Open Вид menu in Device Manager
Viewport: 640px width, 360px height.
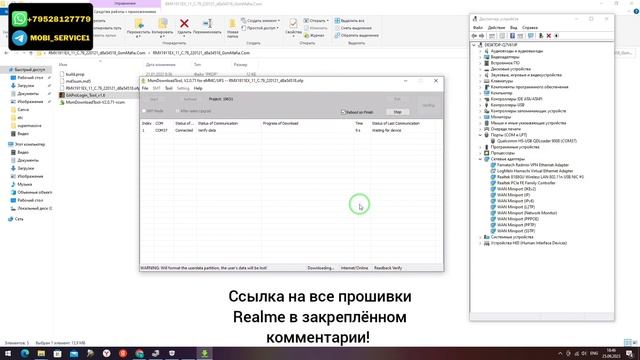513,28
